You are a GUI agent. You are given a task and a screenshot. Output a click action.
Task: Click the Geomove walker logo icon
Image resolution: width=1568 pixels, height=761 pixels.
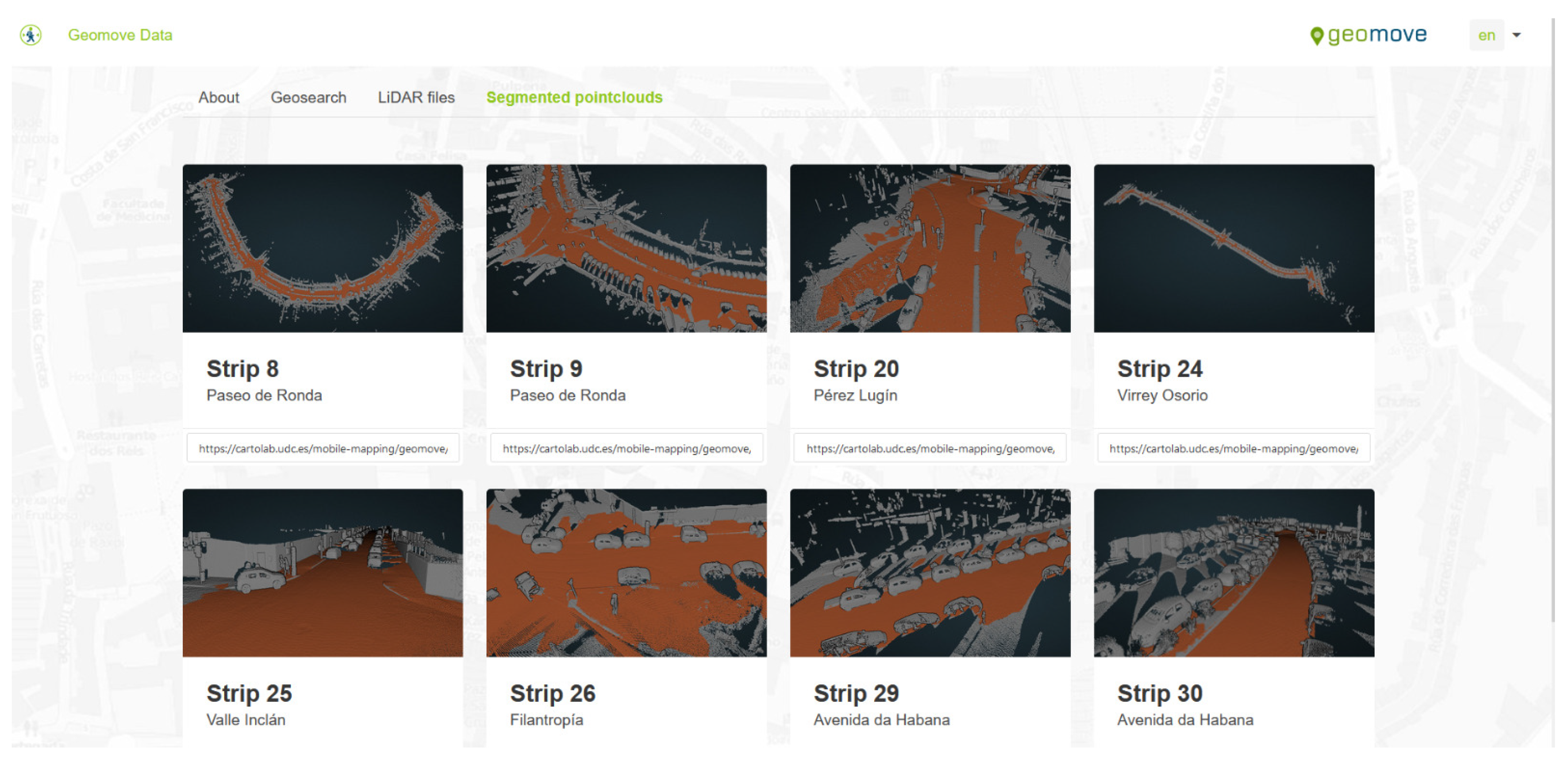(x=30, y=35)
